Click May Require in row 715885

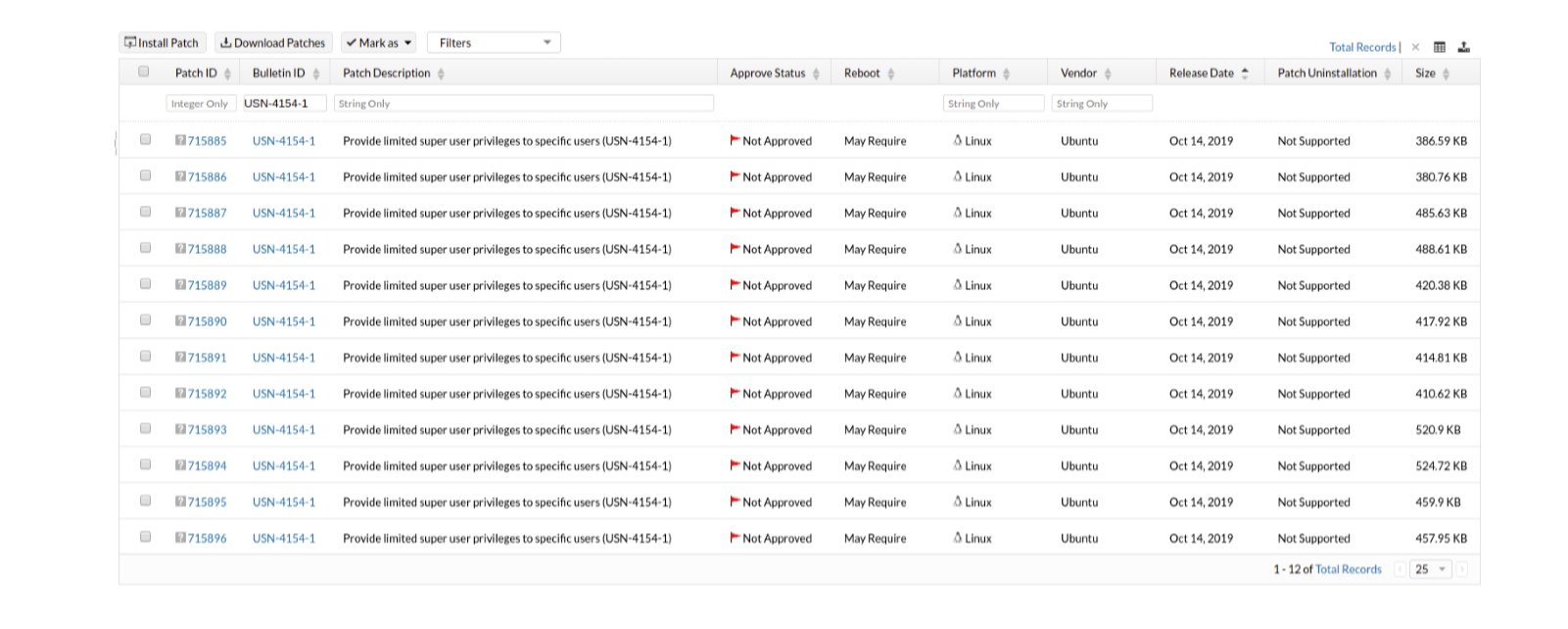[875, 141]
